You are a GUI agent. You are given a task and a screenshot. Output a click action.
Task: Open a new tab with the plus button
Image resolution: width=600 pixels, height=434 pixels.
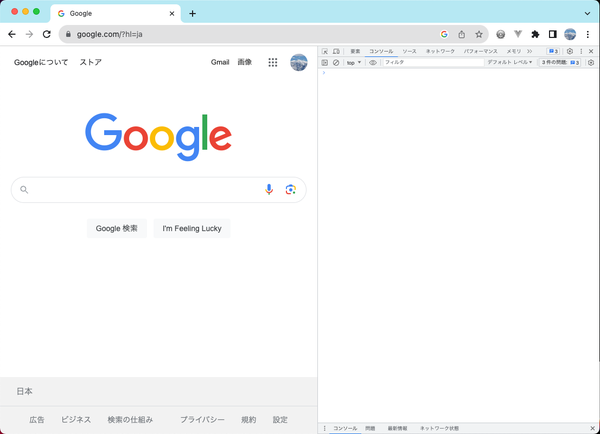pyautogui.click(x=192, y=14)
